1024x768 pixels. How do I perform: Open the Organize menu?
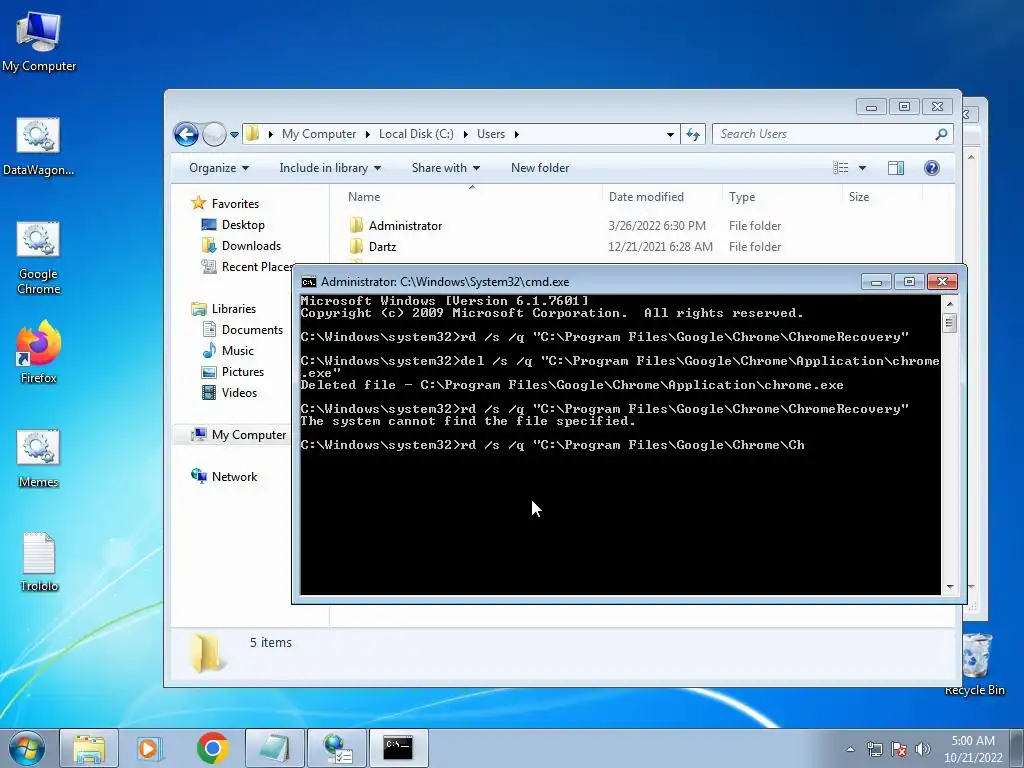click(219, 168)
